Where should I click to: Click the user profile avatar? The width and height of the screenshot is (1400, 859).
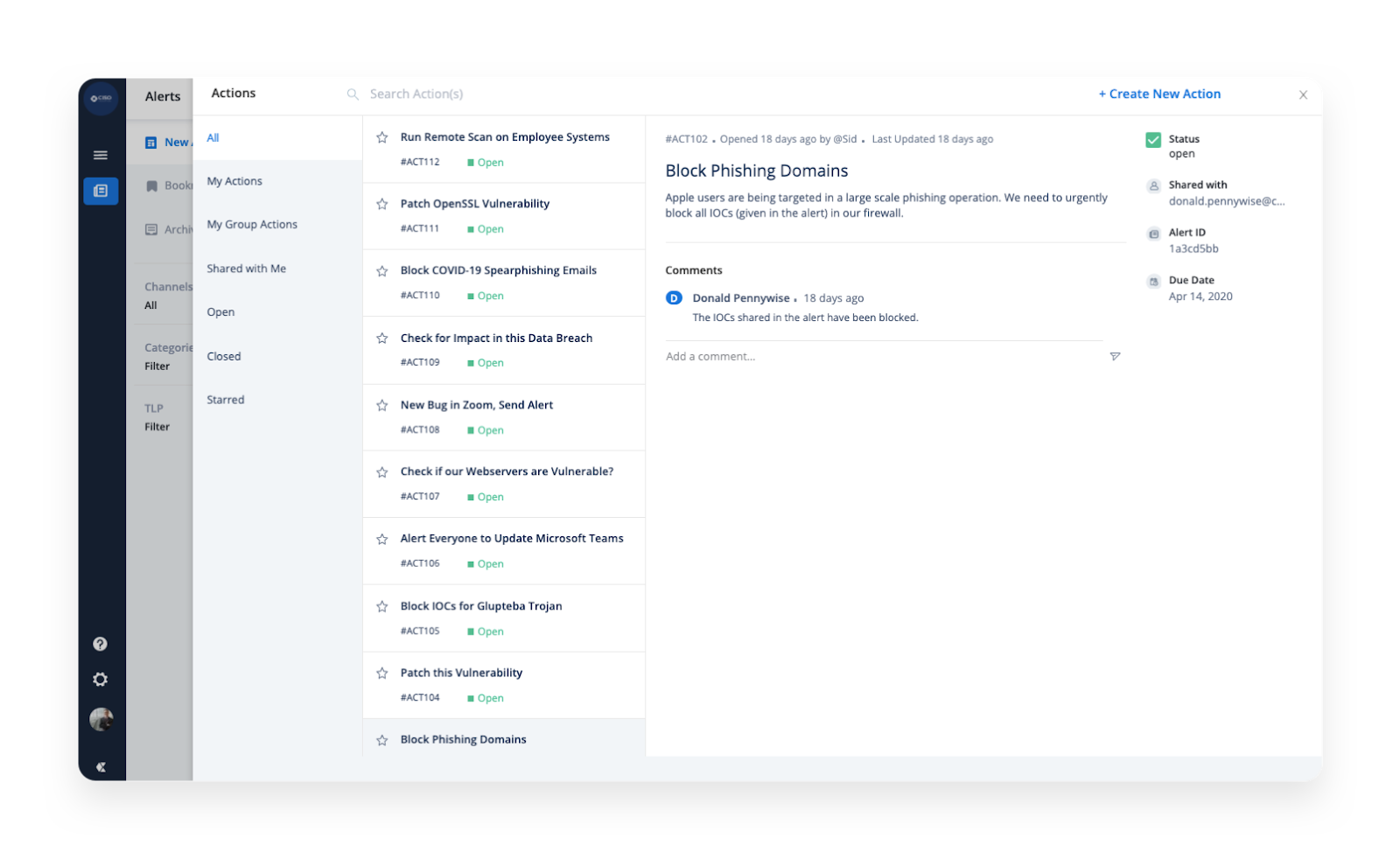tap(101, 720)
